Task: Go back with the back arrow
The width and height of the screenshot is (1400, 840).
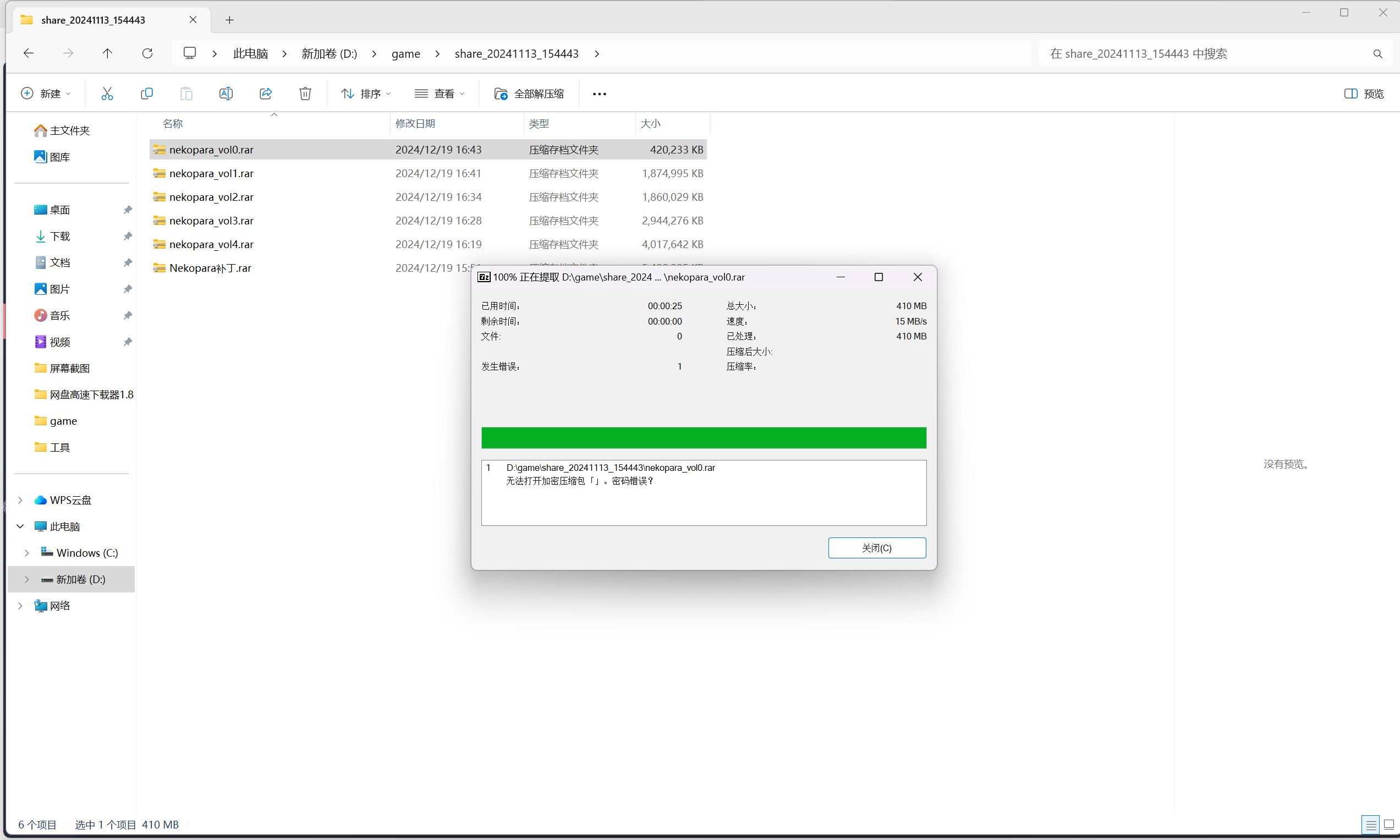Action: coord(28,53)
